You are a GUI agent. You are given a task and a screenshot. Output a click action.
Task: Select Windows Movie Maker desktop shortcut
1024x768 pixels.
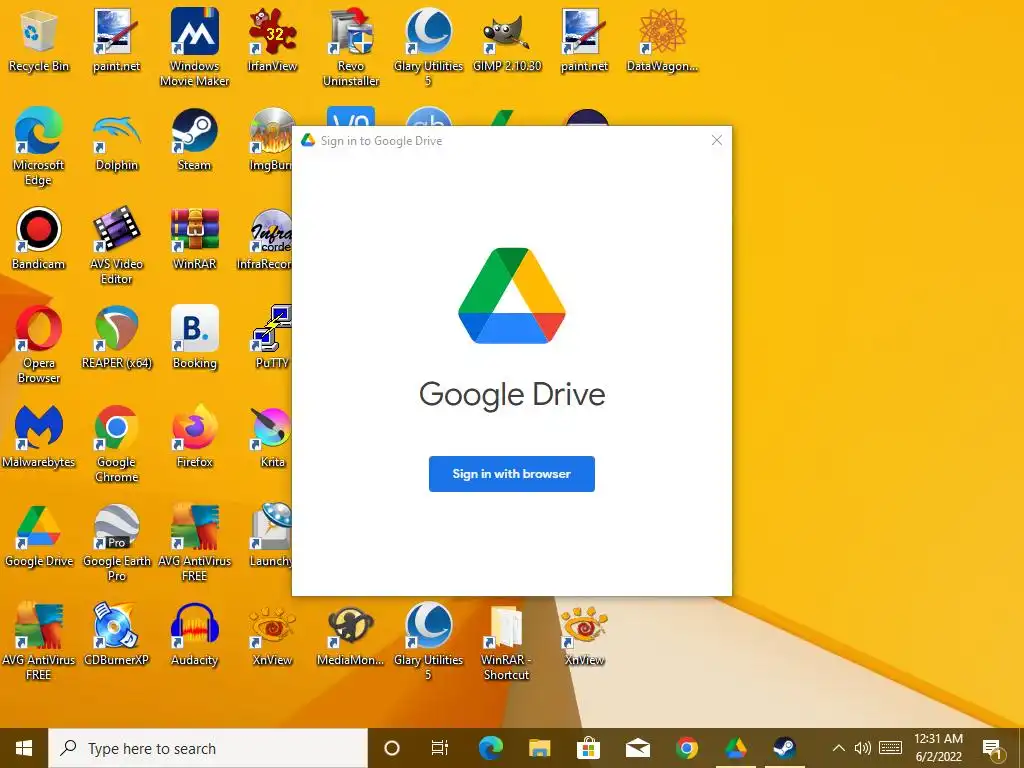tap(195, 47)
